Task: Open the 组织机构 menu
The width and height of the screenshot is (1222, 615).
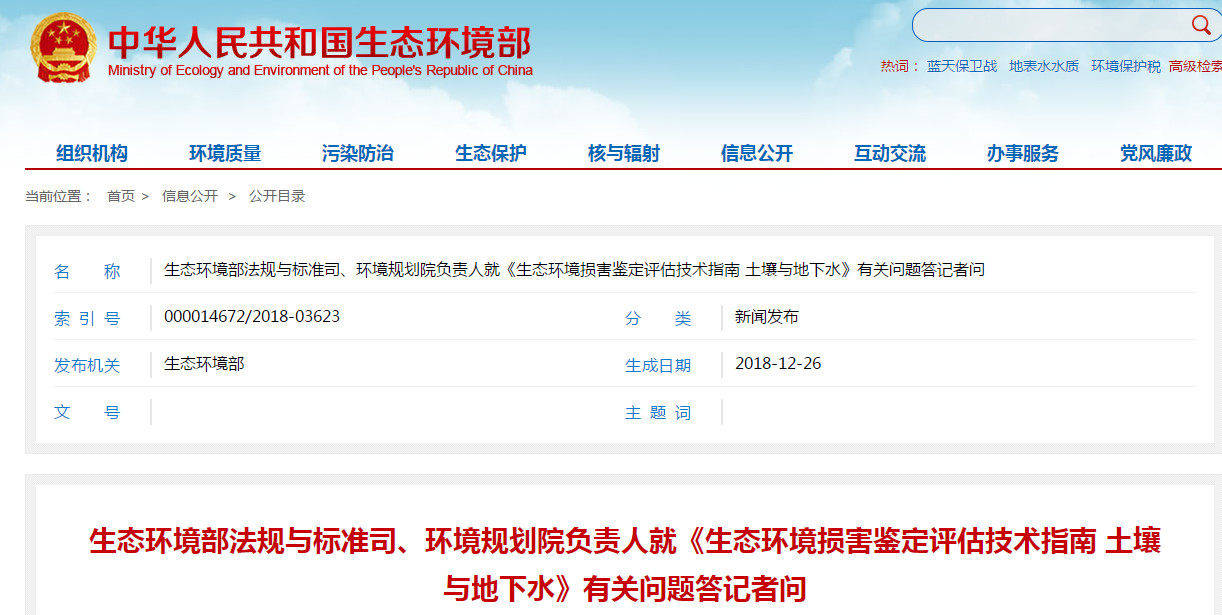Action: (92, 153)
